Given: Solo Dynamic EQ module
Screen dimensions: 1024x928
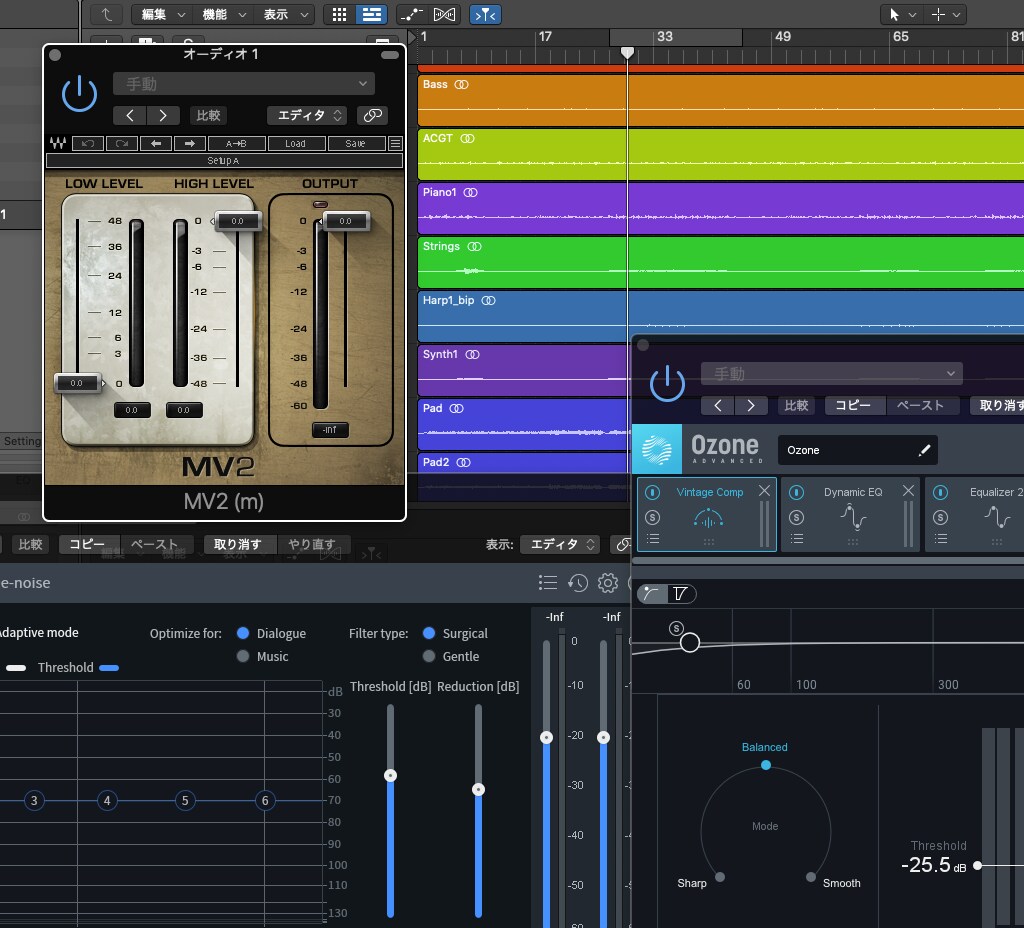Looking at the screenshot, I should [796, 517].
